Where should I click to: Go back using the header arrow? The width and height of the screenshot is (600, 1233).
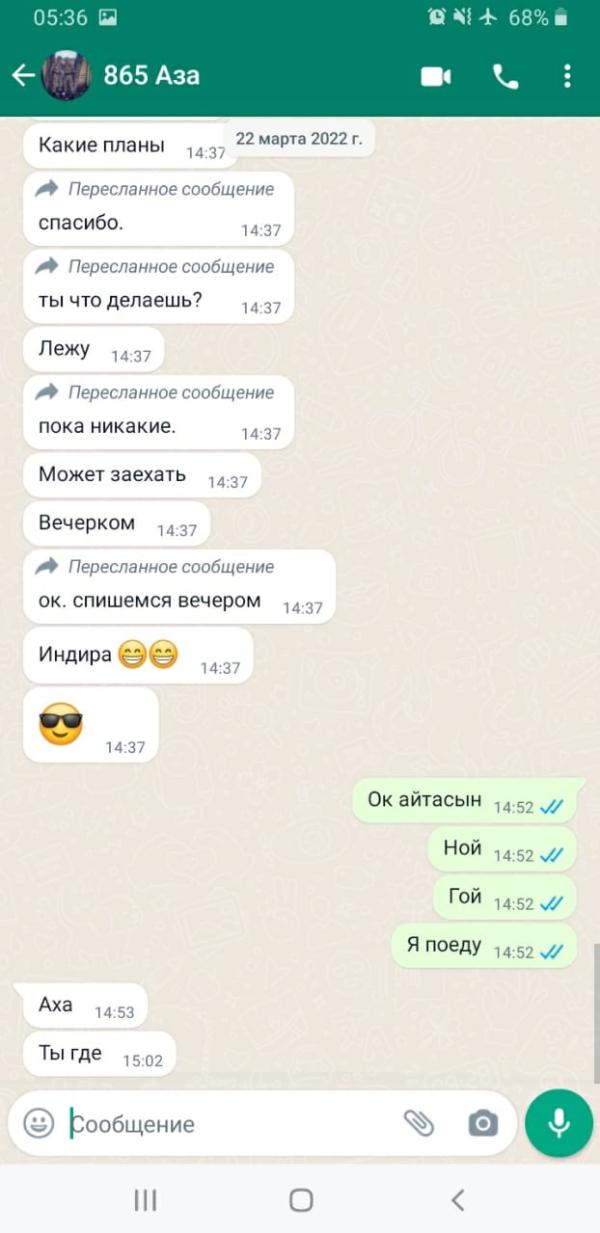[22, 75]
